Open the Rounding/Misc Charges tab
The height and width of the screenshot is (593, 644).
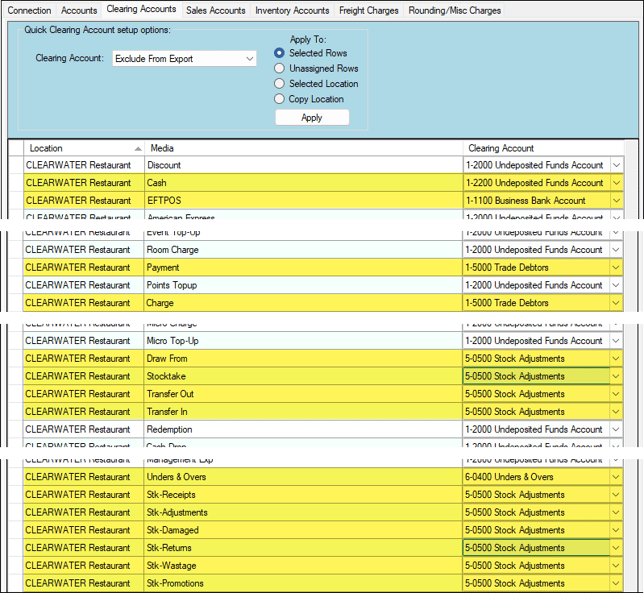455,10
